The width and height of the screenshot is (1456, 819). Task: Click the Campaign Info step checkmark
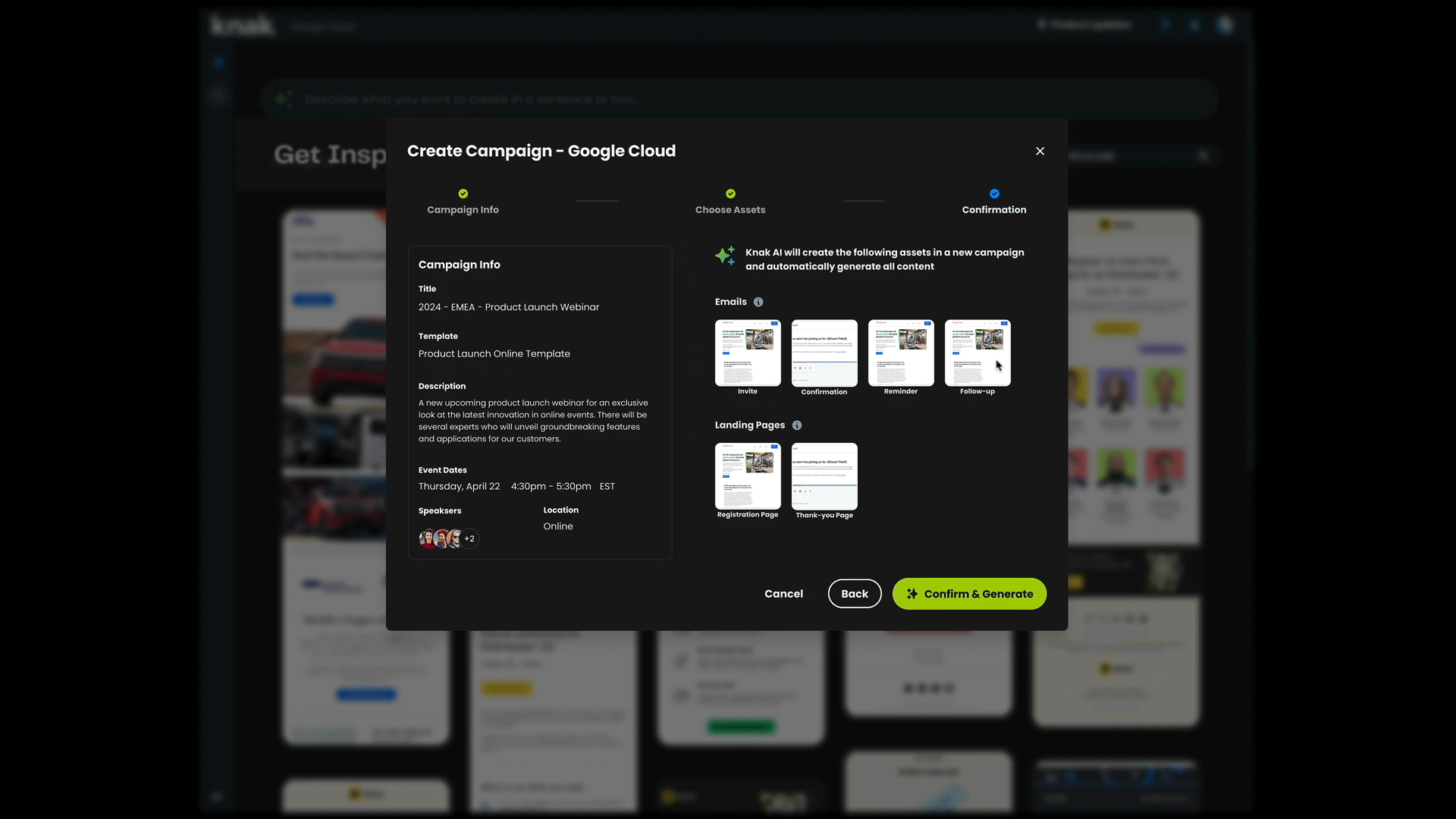(x=463, y=193)
